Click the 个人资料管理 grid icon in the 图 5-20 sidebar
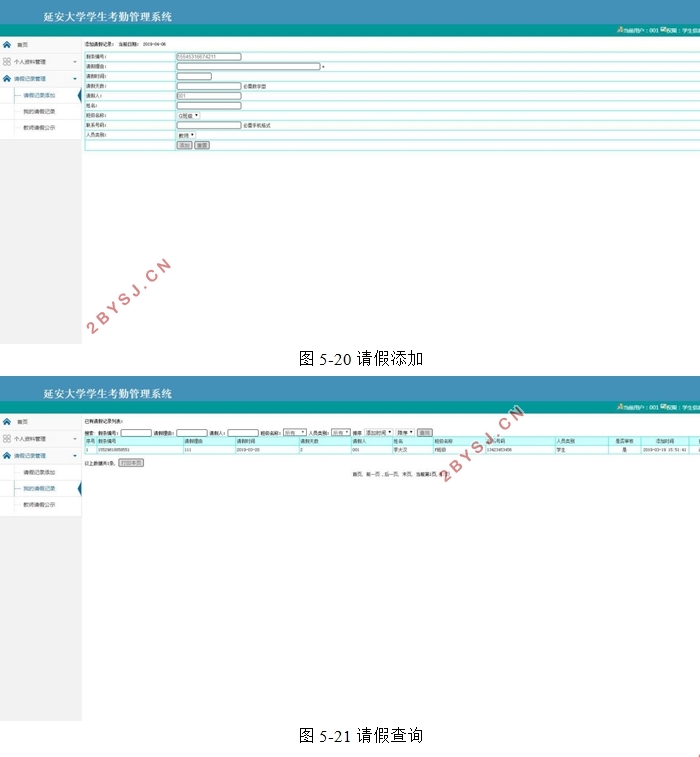Screen dimensions: 700x757 7,62
